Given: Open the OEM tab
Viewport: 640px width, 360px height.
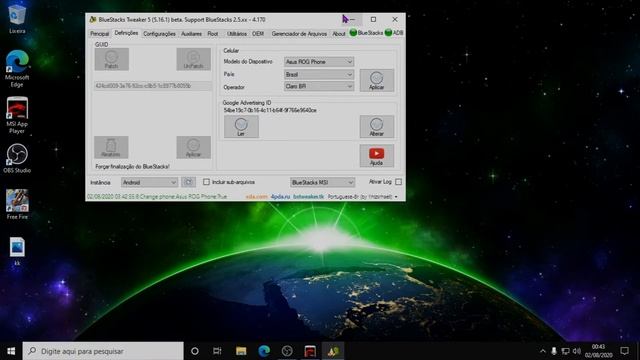Looking at the screenshot, I should coord(258,34).
